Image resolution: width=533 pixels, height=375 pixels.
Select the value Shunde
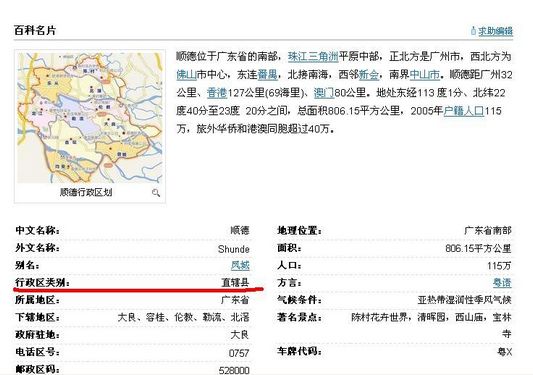coord(234,249)
